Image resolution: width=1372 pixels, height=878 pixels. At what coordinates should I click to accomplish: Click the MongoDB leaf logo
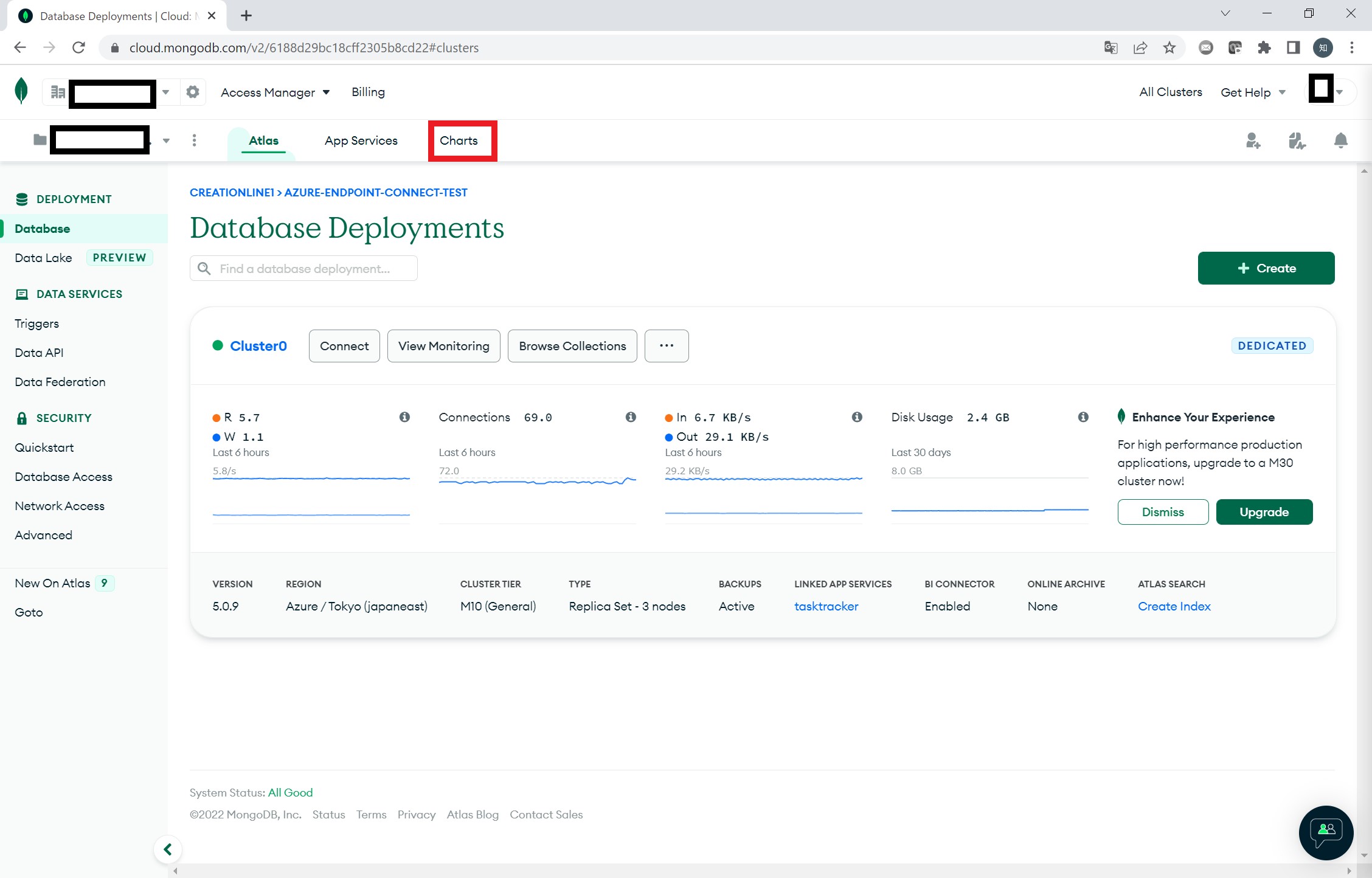[21, 91]
